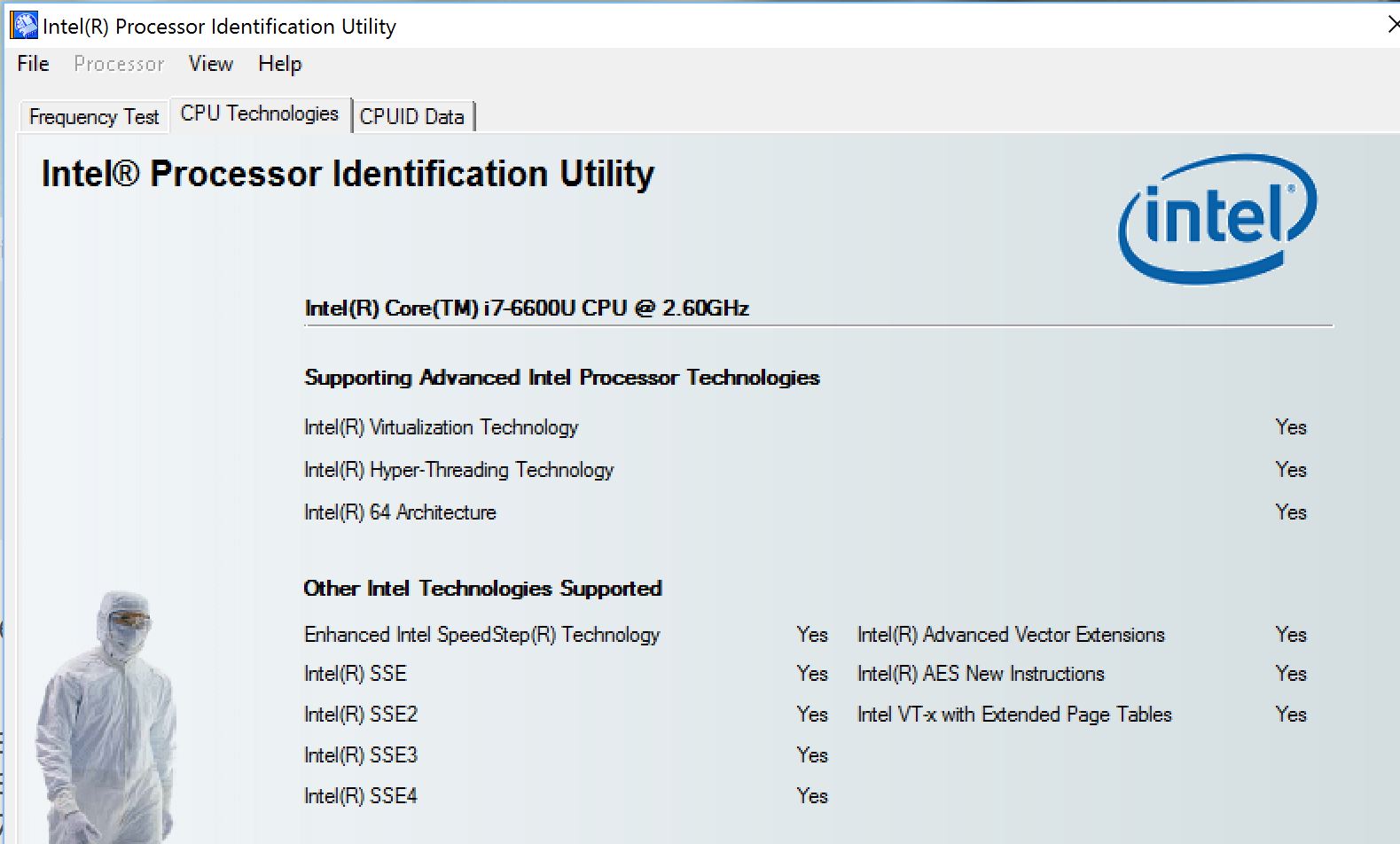1400x844 pixels.
Task: Select the 'Intel(R) Core(TM) i7-6600U CPU @ 2.60GHz' text
Action: click(x=527, y=308)
